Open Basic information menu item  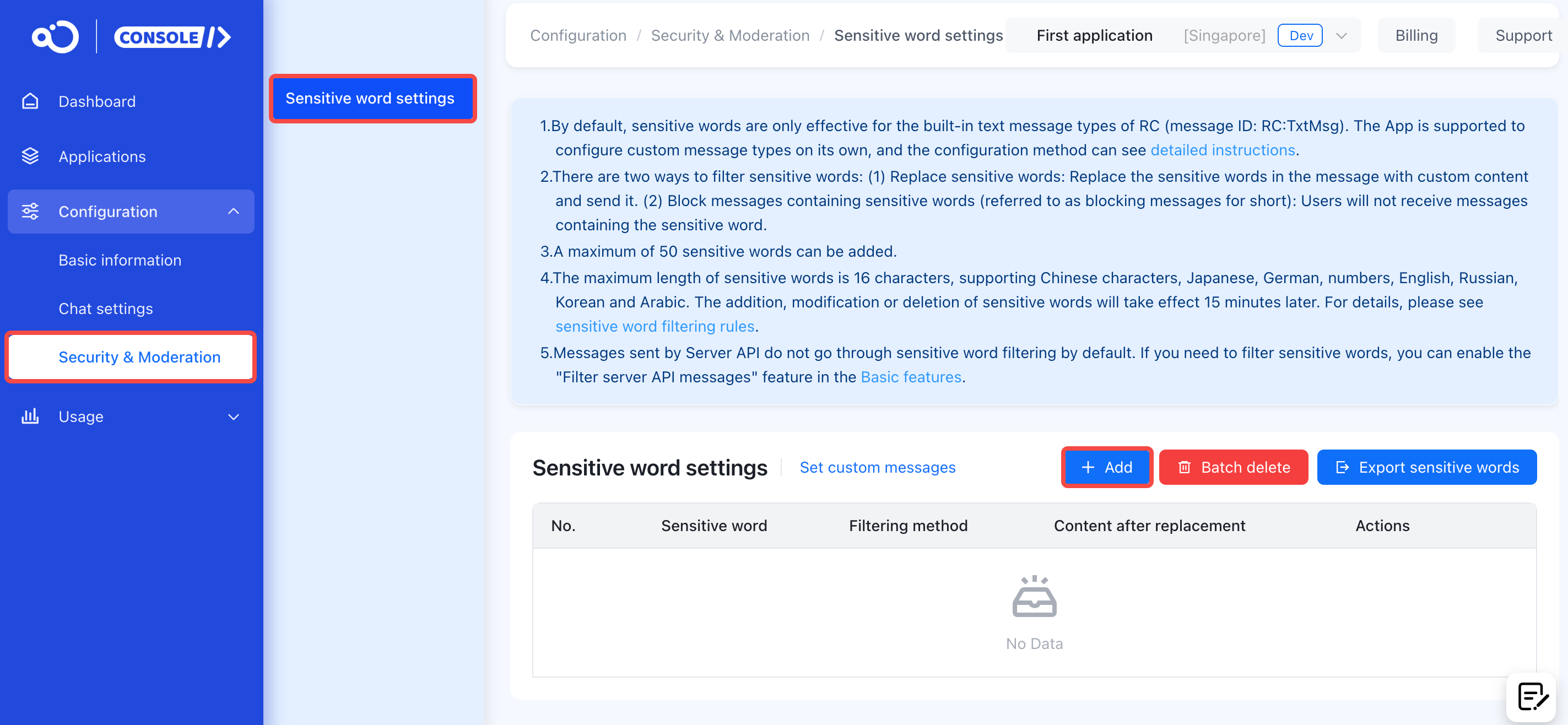click(x=120, y=260)
